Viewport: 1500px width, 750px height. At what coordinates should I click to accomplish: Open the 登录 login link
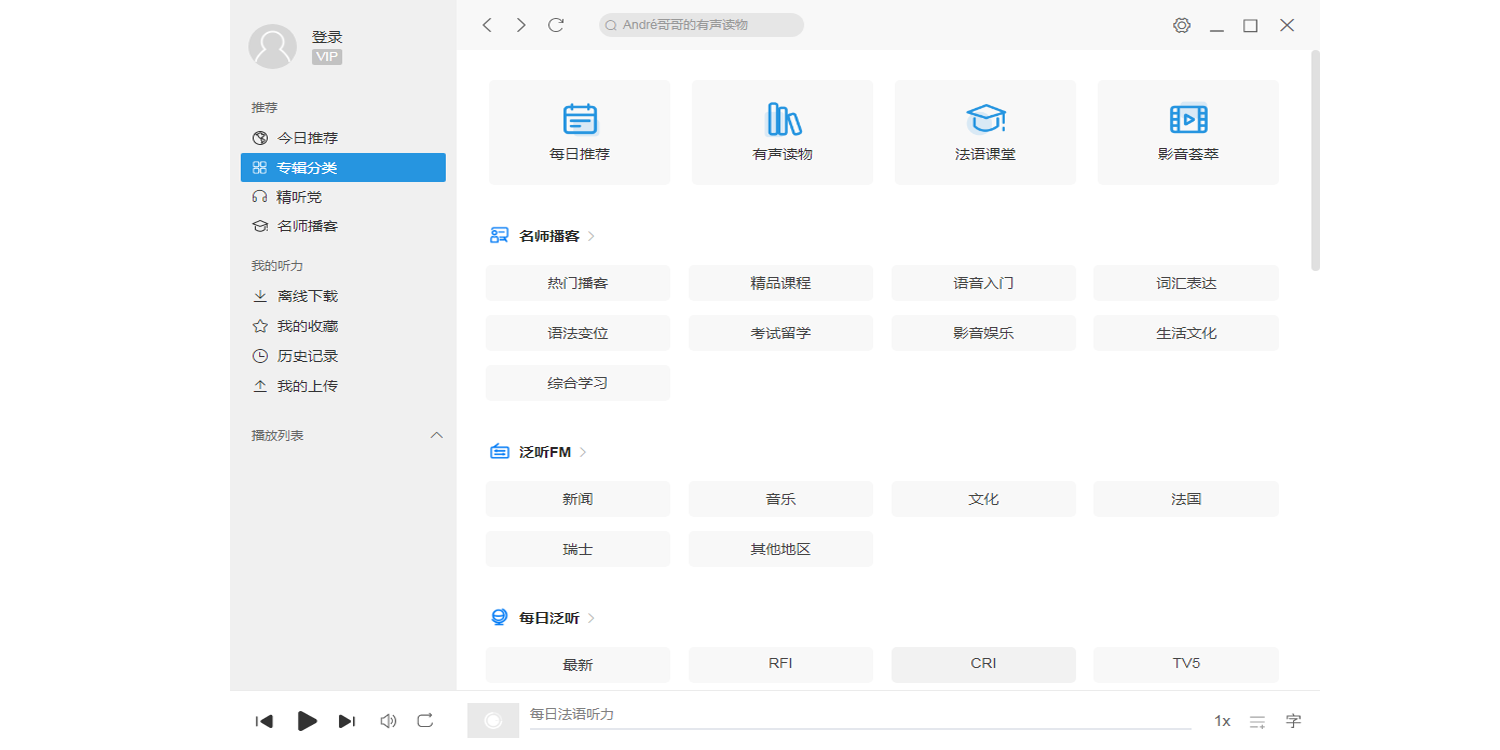(327, 37)
